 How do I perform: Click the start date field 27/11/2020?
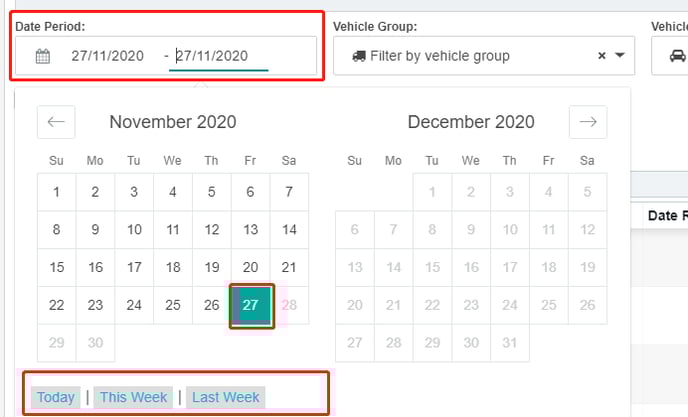[108, 56]
